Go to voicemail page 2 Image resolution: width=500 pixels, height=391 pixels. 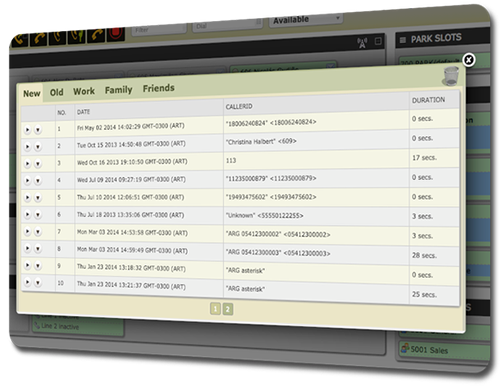tap(228, 309)
